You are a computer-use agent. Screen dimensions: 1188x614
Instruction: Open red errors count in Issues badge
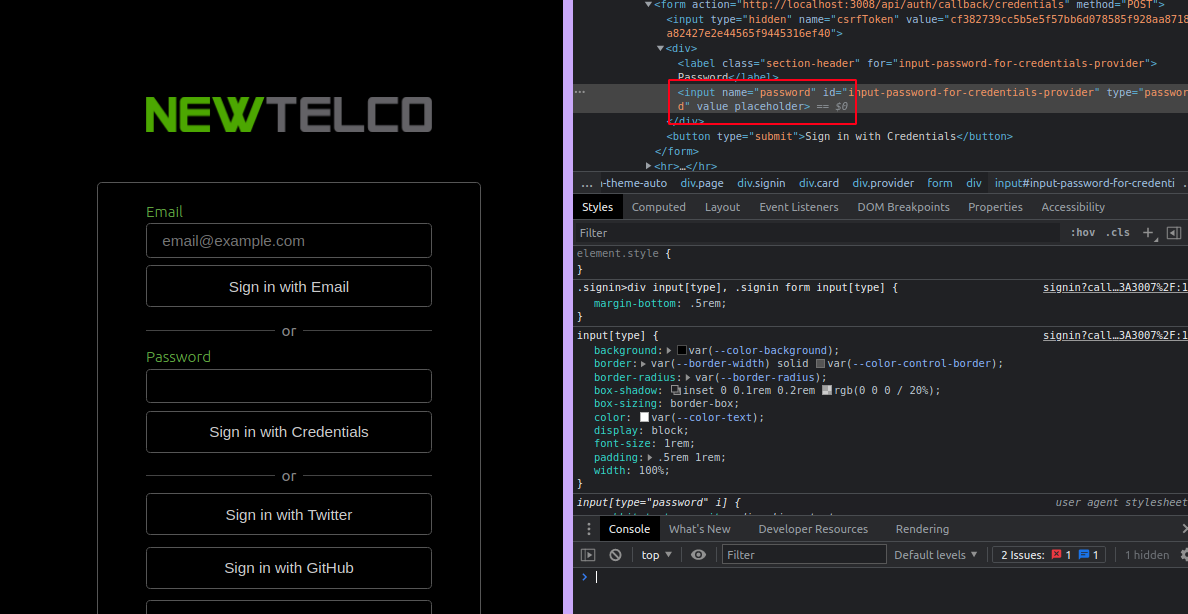point(1061,555)
